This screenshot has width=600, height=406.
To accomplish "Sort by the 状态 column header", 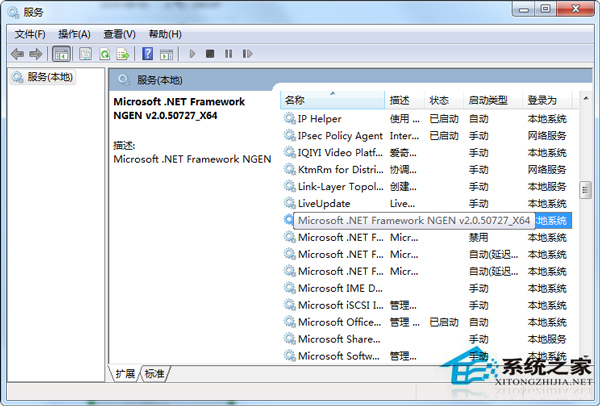I will (444, 101).
